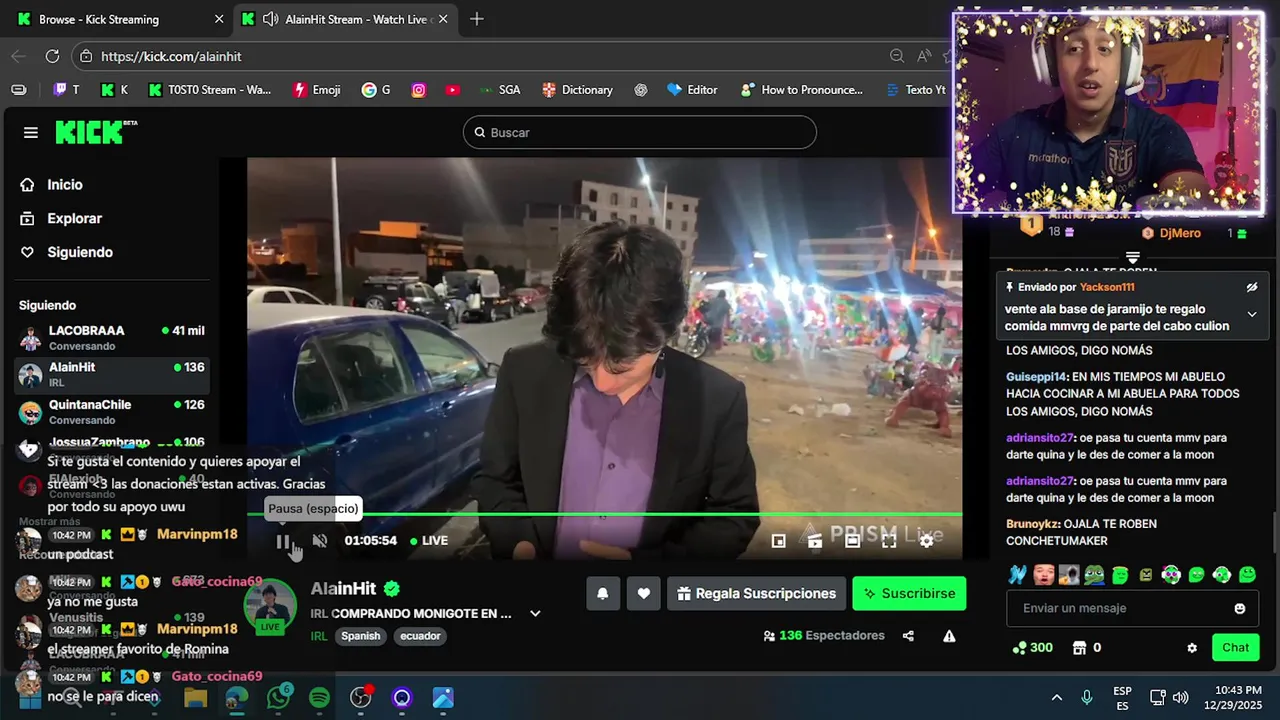Screen dimensions: 1280x720
Task: Click the address bar URL
Action: (x=171, y=56)
